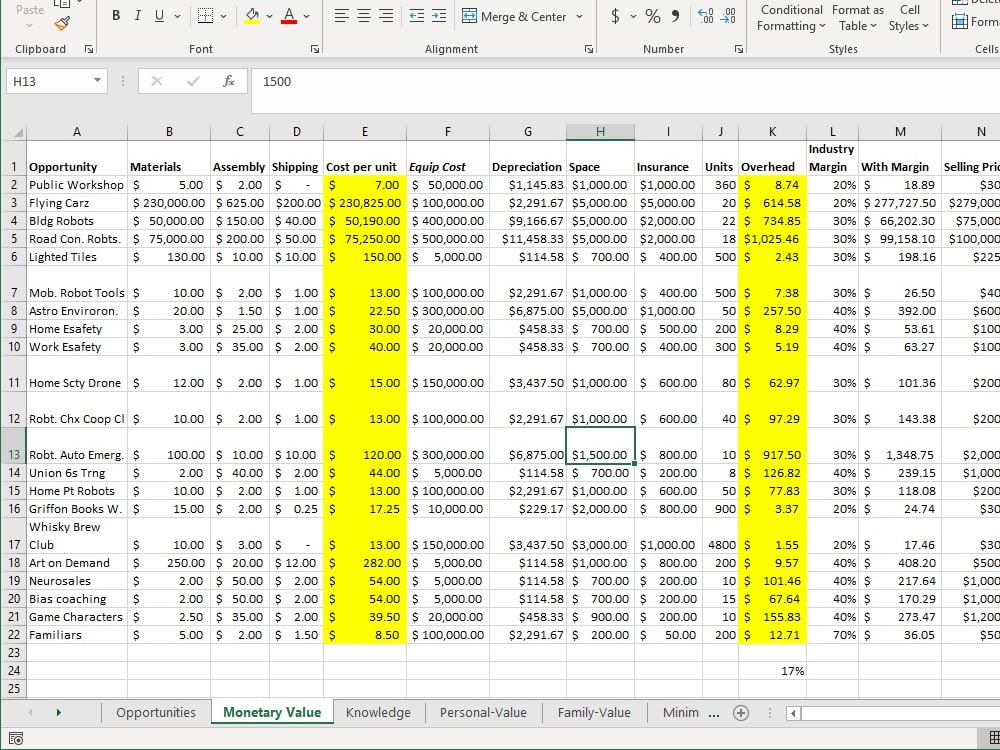The width and height of the screenshot is (1000, 750).
Task: Toggle Italic formatting
Action: (x=137, y=16)
